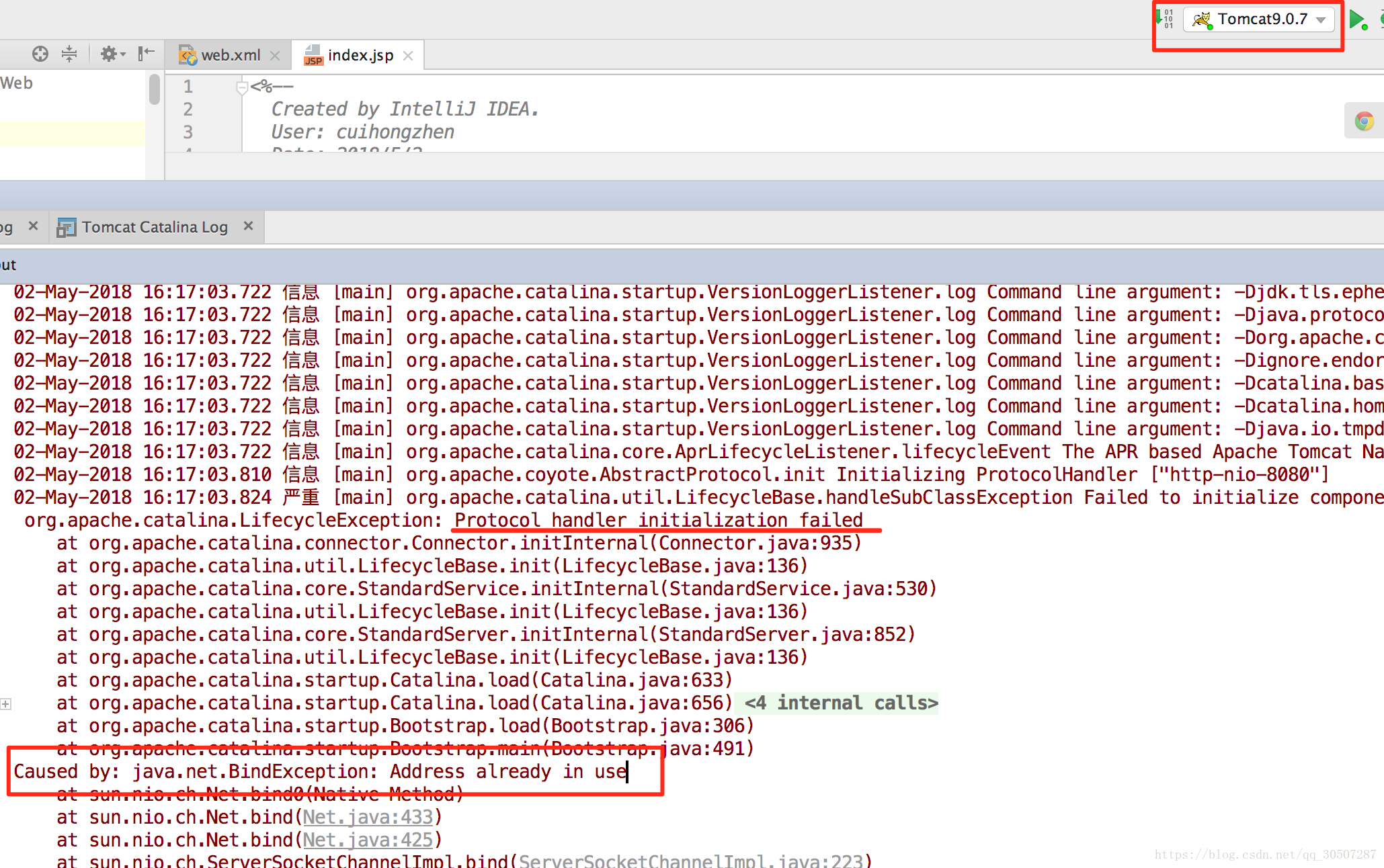Click the JSP file icon on index.jsp tab
This screenshot has height=868, width=1384.
(x=313, y=55)
